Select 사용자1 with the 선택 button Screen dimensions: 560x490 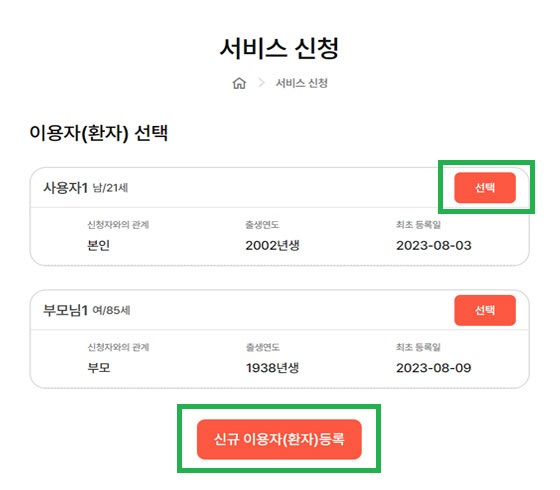pos(485,188)
